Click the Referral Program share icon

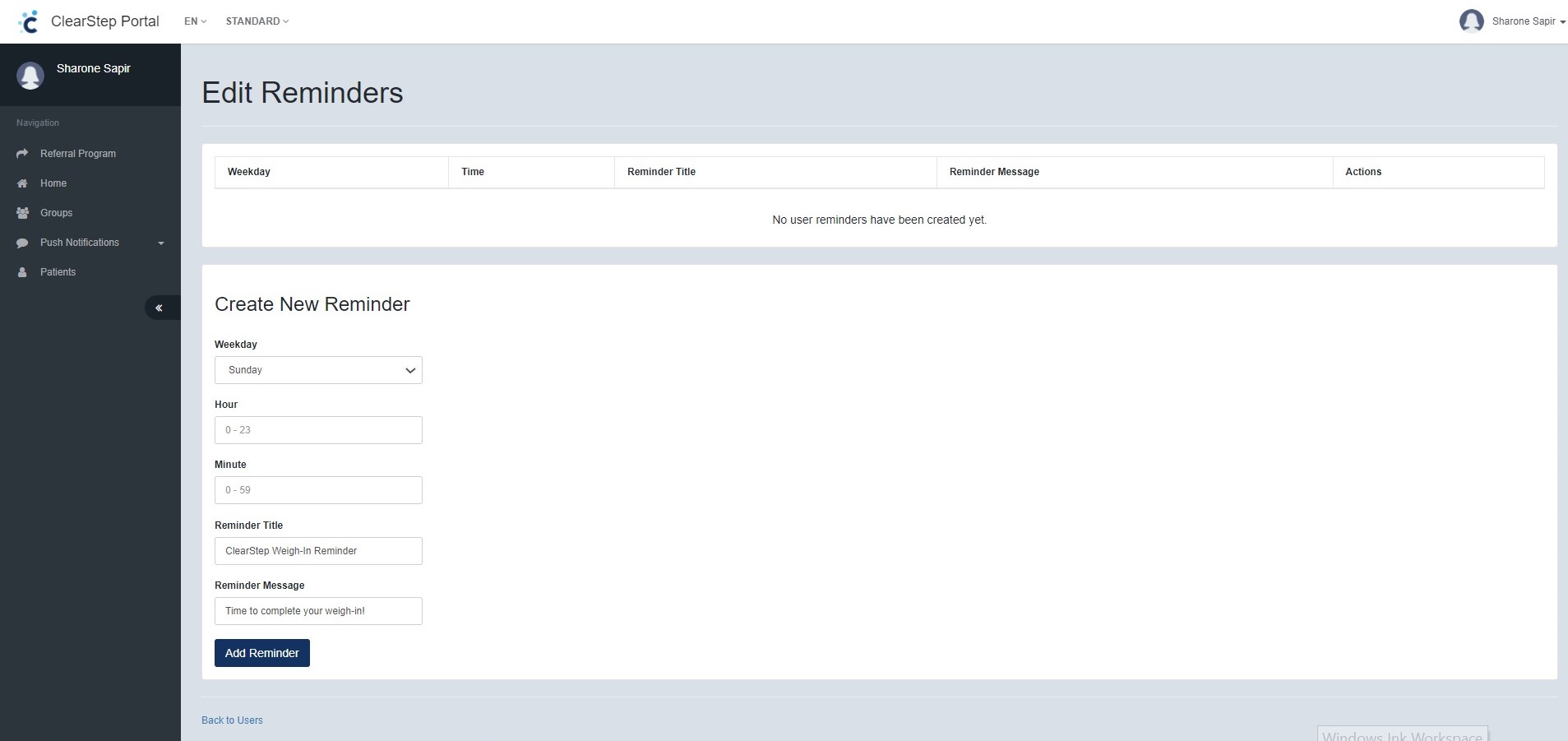[x=22, y=154]
